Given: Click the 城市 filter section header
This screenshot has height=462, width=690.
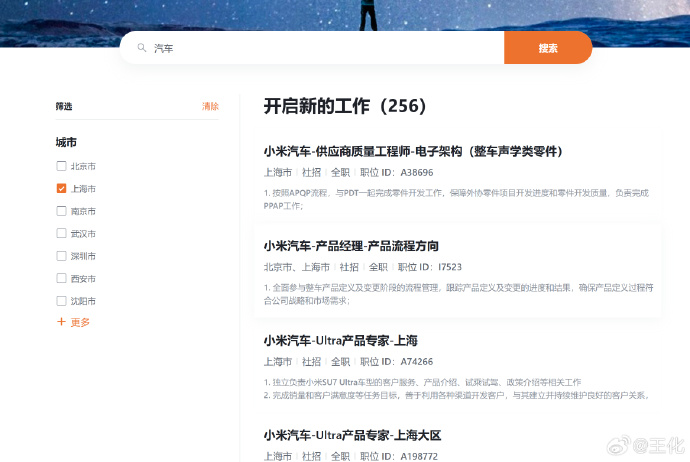Looking at the screenshot, I should (66, 143).
